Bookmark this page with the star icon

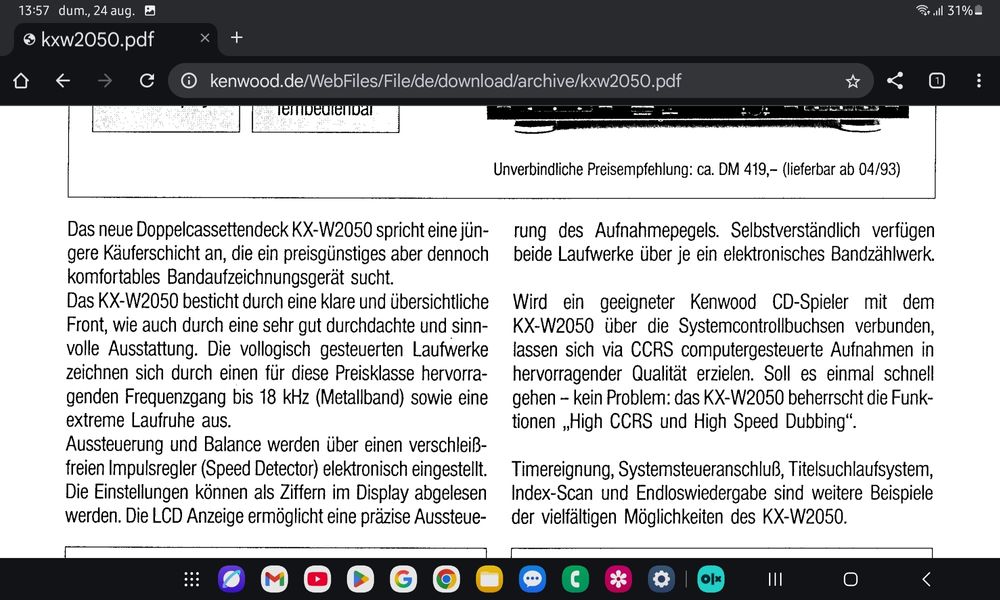853,81
